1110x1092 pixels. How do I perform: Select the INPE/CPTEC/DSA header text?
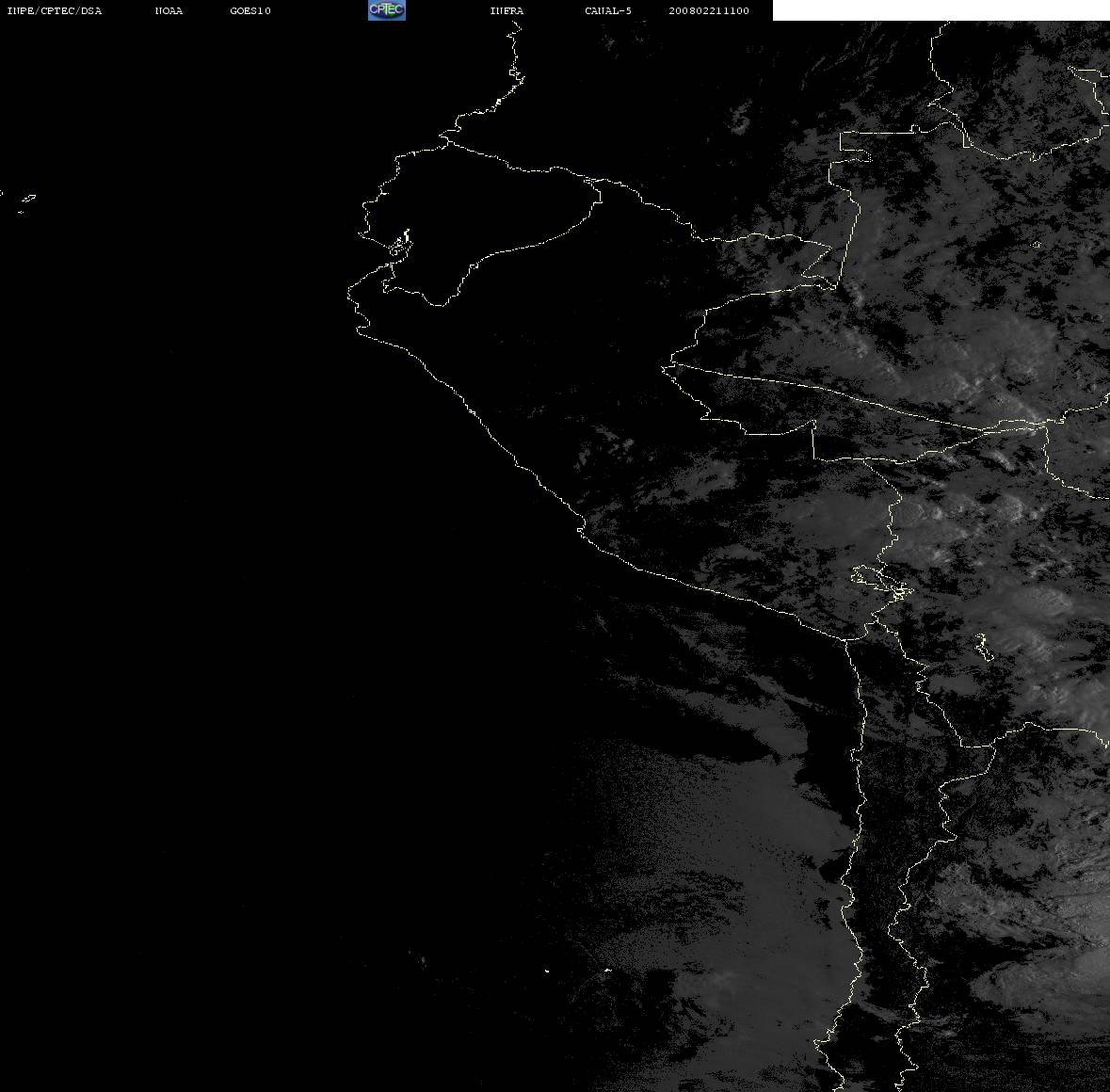click(55, 10)
